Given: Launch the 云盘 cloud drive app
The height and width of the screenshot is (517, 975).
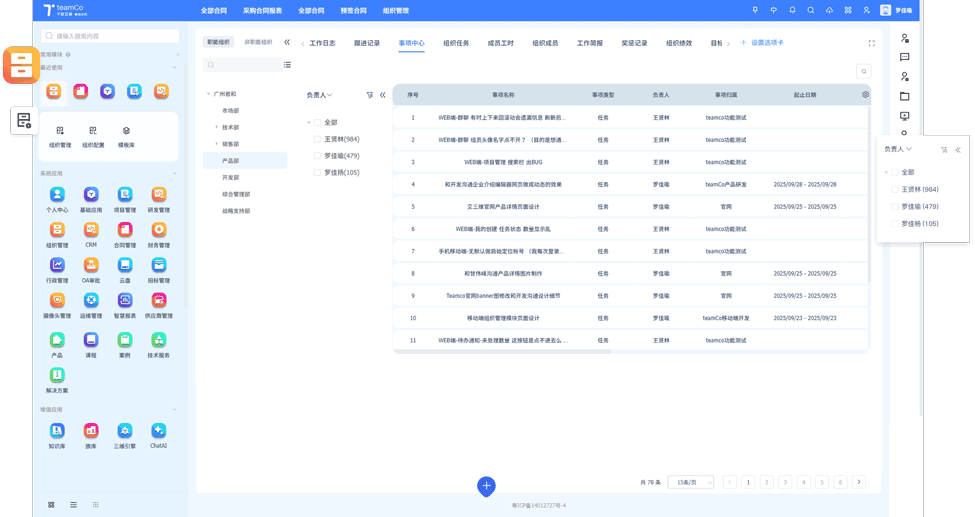Looking at the screenshot, I should point(125,265).
